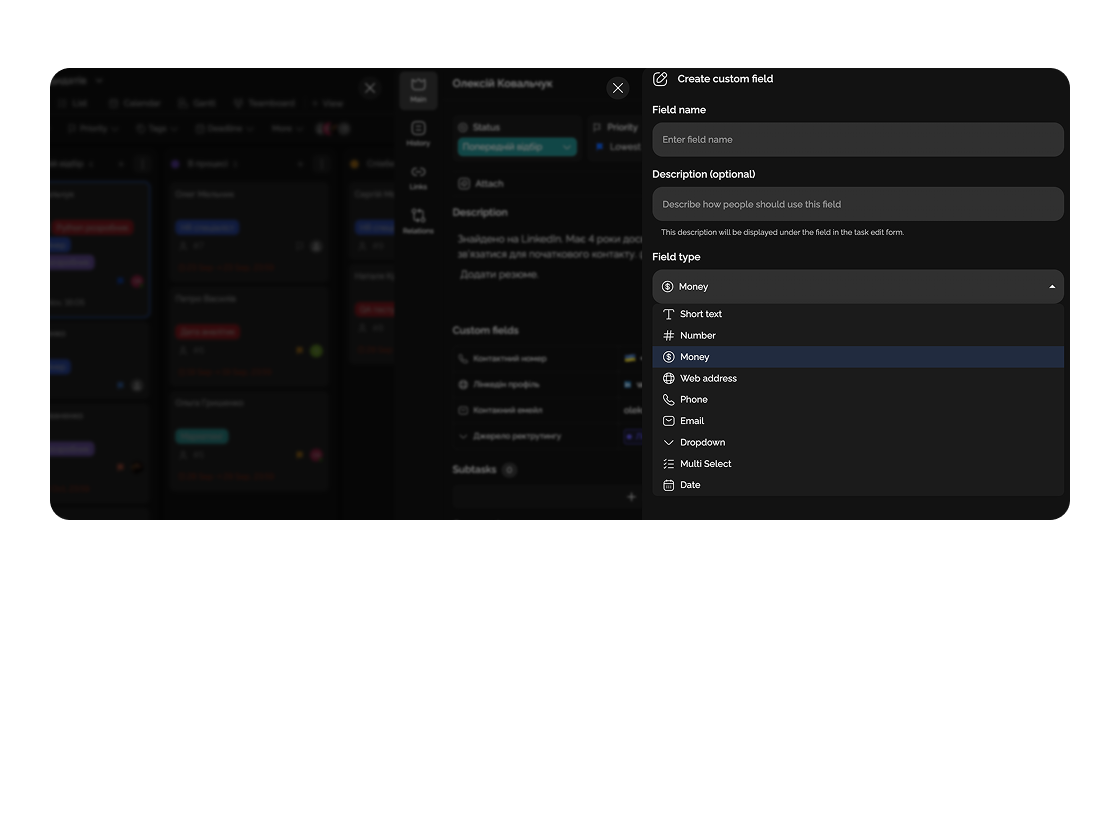
Task: Open the Status dropdown in task panel
Action: tap(517, 147)
